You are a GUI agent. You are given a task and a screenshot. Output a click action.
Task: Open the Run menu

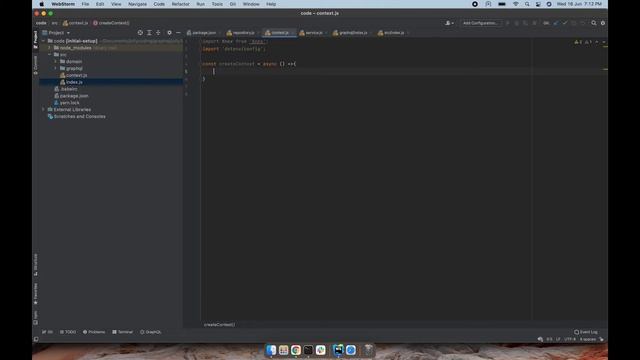click(x=200, y=4)
